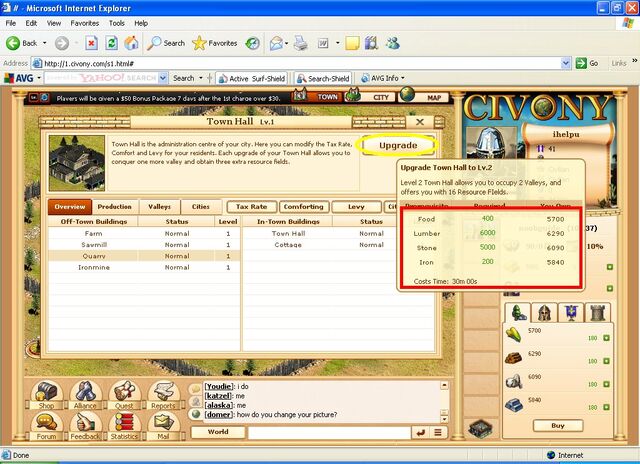Open the File menu
The width and height of the screenshot is (640, 464).
coord(11,23)
